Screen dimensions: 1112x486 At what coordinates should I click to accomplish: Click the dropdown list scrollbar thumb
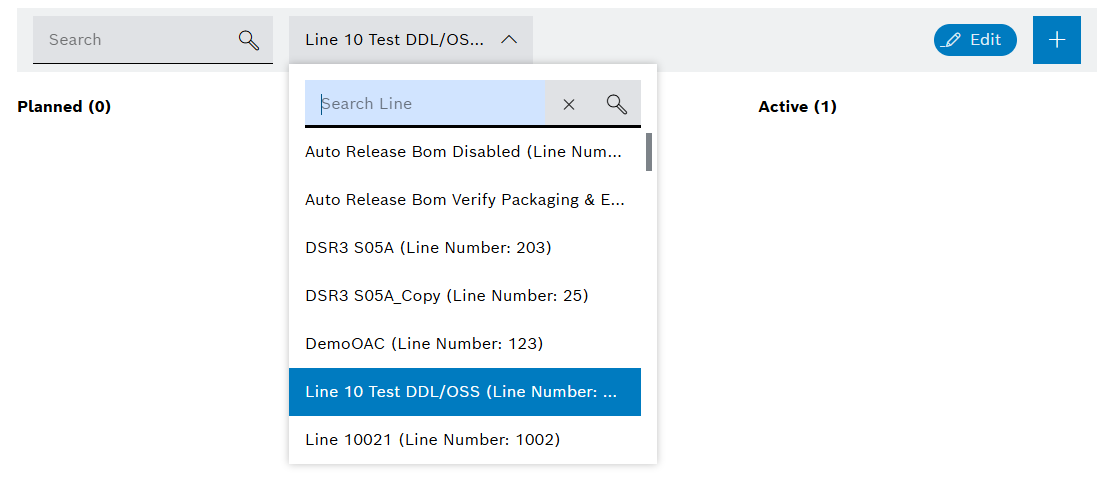click(649, 152)
